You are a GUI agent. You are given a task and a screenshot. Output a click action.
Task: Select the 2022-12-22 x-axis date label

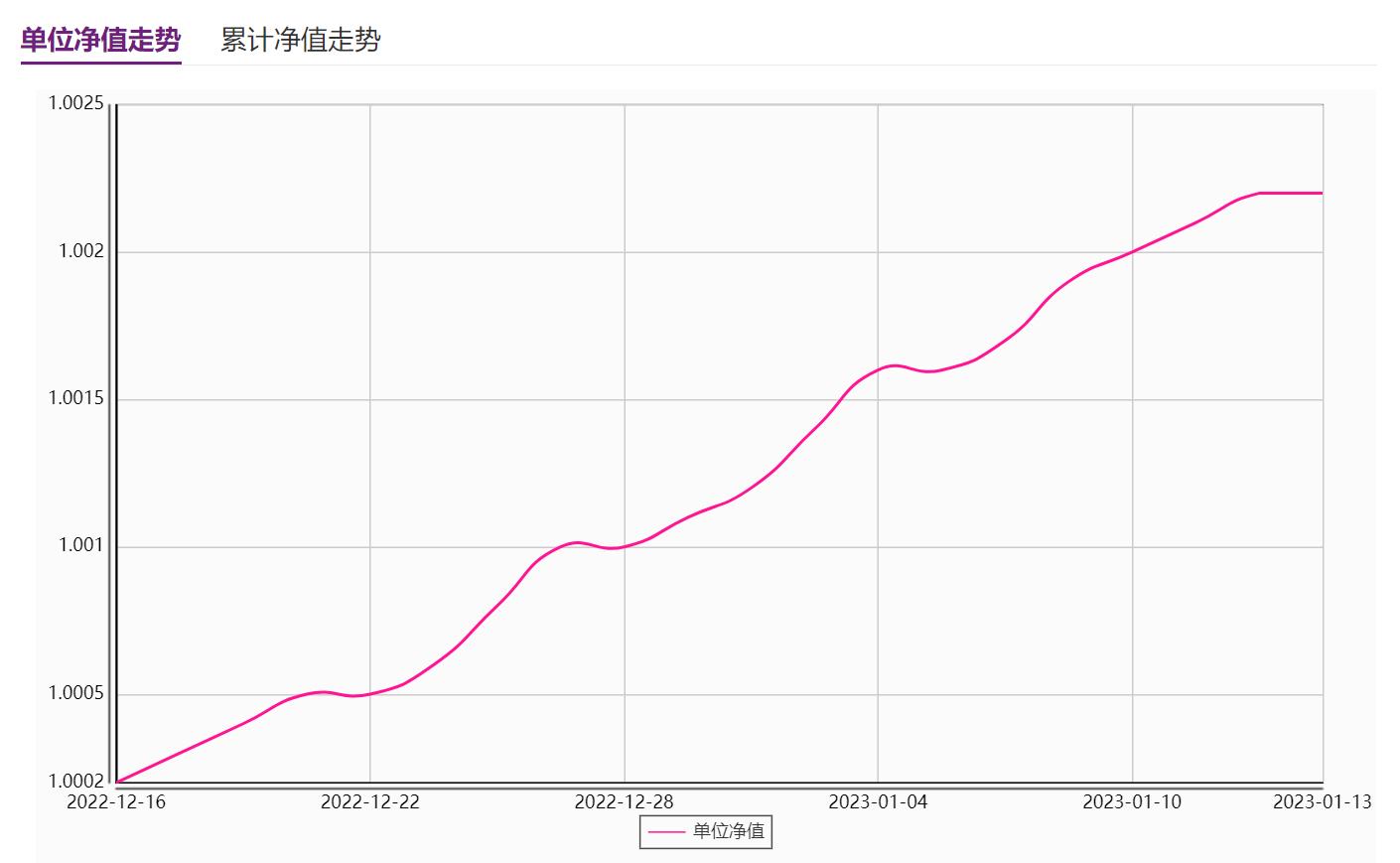pyautogui.click(x=370, y=801)
